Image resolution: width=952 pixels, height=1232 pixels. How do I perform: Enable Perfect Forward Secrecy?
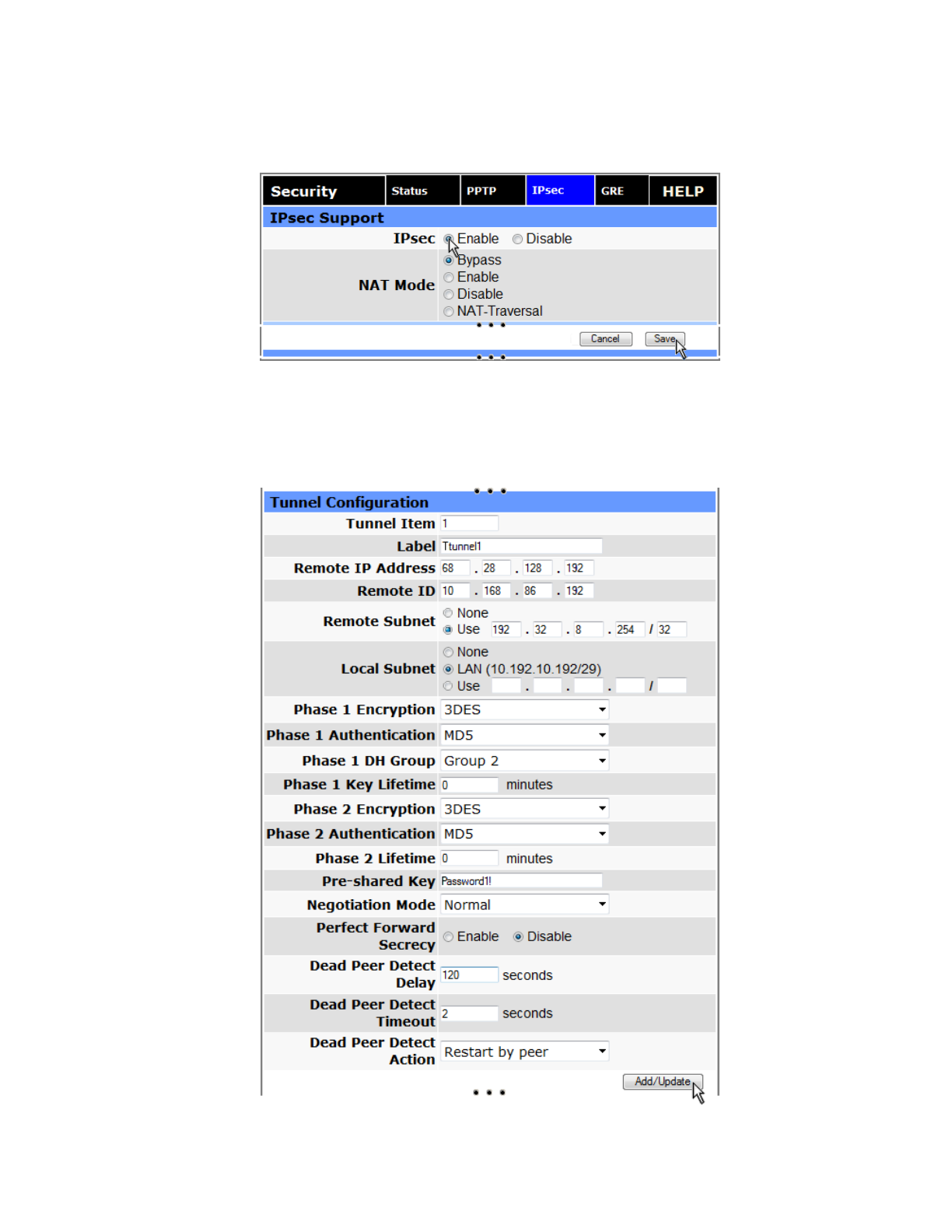(x=449, y=937)
